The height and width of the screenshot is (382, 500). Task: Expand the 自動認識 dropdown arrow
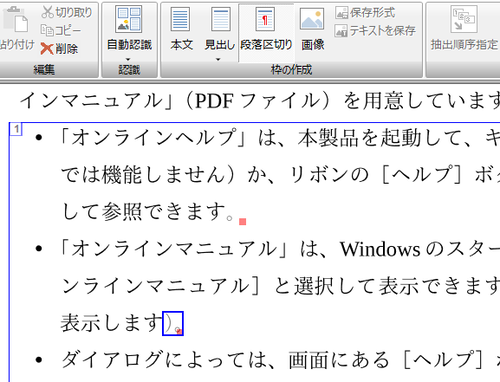point(129,59)
